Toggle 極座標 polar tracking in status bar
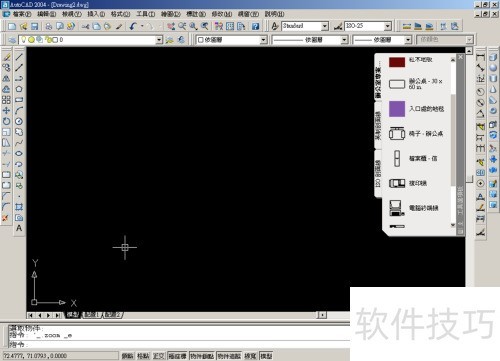 (178, 356)
